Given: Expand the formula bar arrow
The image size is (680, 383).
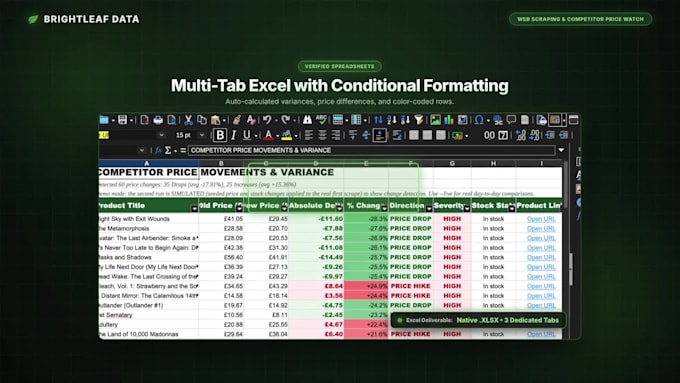Looking at the screenshot, I should pyautogui.click(x=561, y=150).
